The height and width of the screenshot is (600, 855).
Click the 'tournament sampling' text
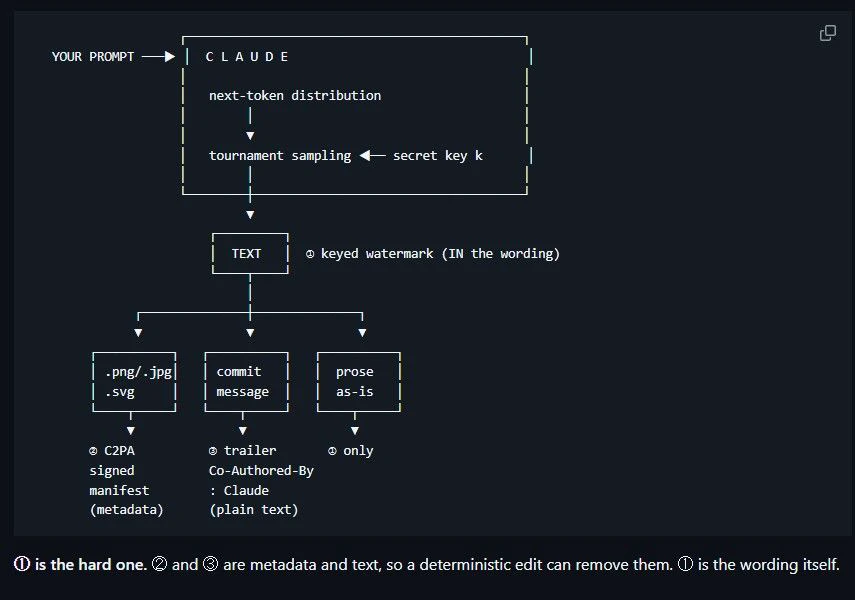[x=280, y=155]
